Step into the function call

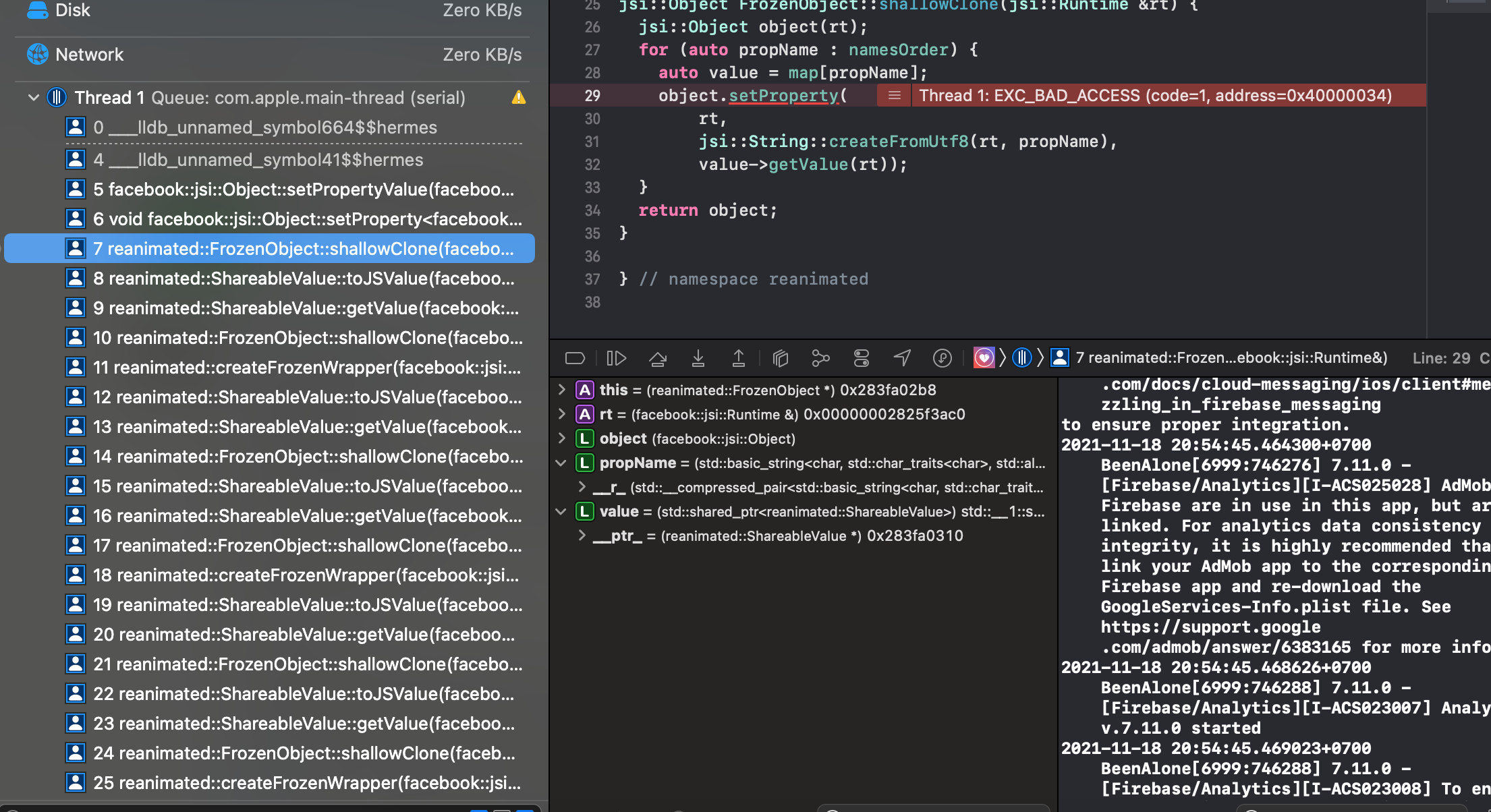coord(698,358)
